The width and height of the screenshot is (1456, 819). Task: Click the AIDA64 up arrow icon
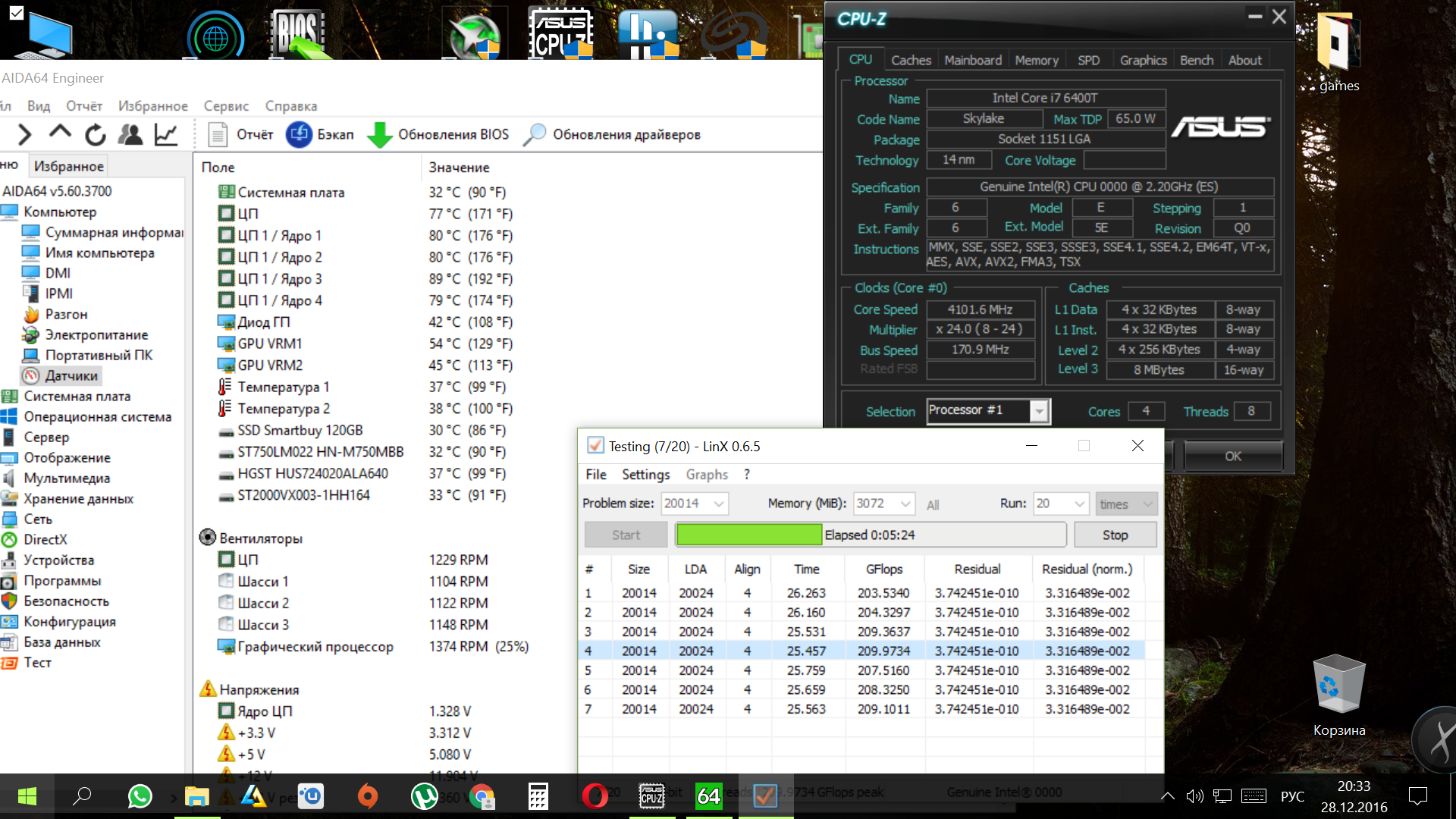tap(60, 133)
